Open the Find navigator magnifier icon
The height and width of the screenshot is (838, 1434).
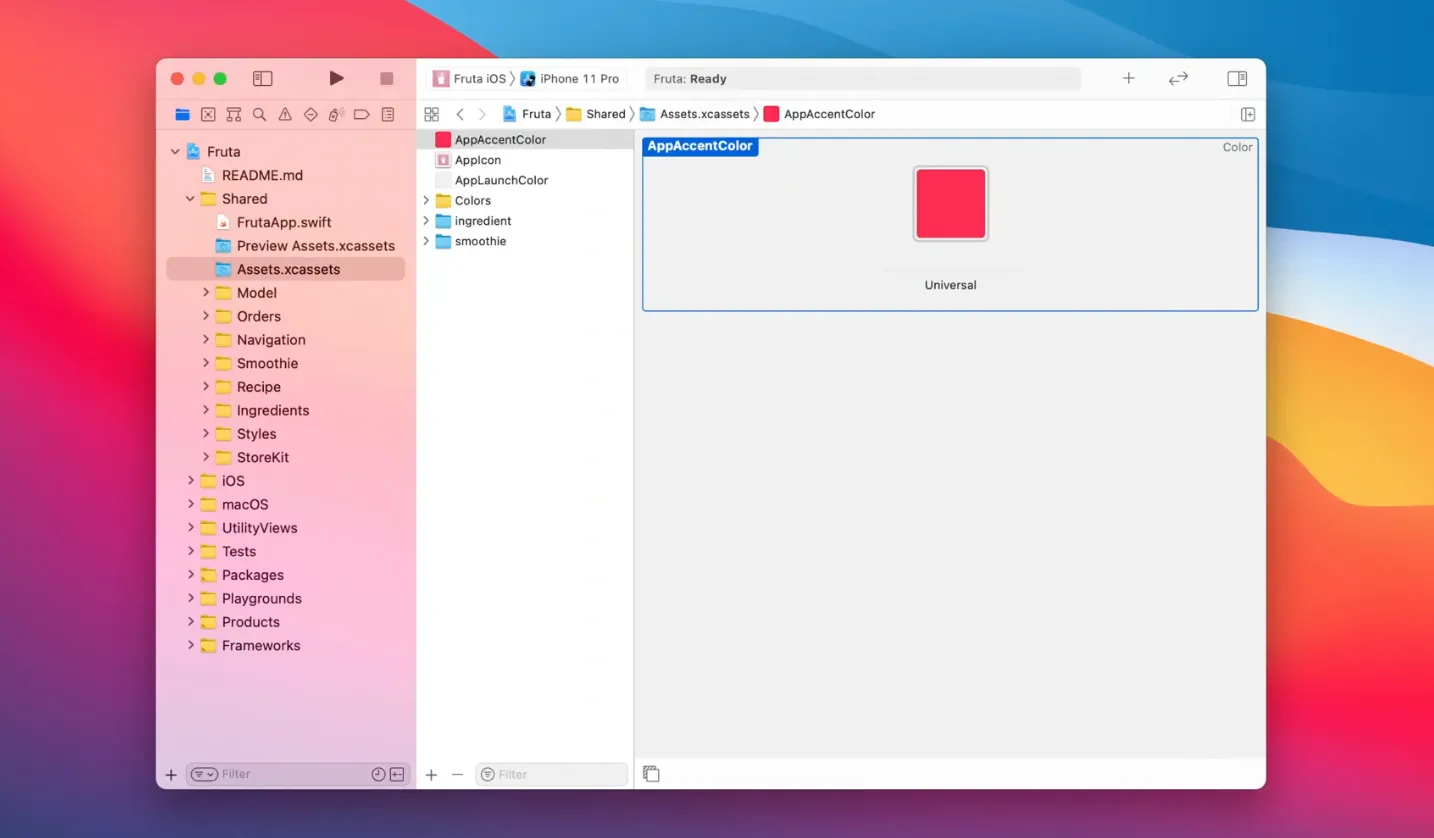pos(259,115)
